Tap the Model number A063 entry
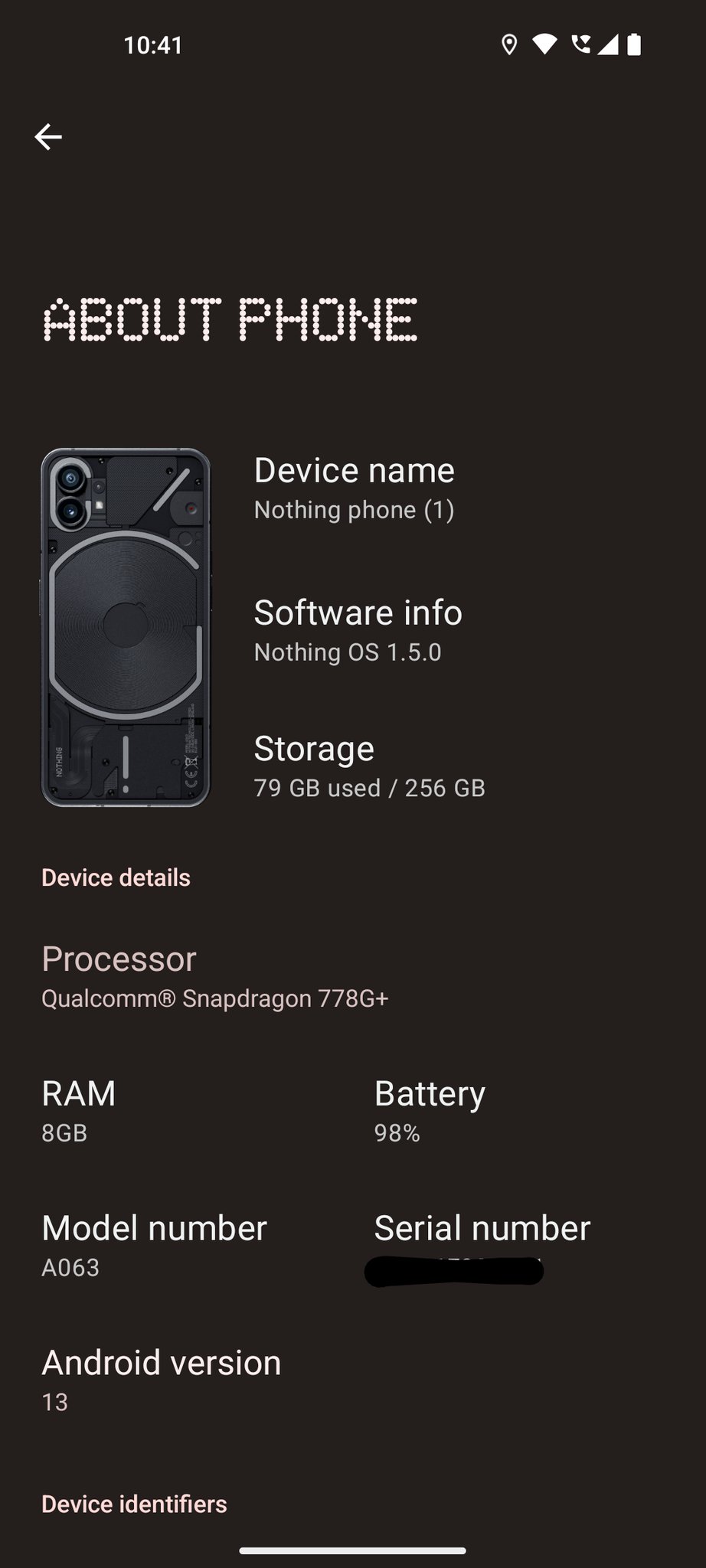706x1568 pixels. pos(154,1245)
